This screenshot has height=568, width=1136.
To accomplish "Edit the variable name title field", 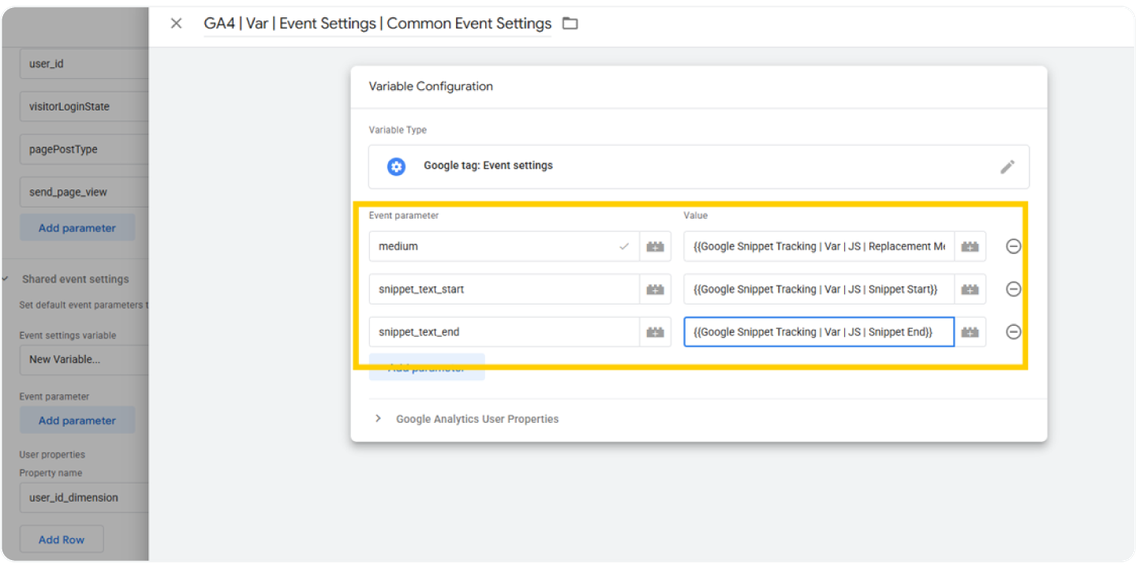I will click(377, 24).
